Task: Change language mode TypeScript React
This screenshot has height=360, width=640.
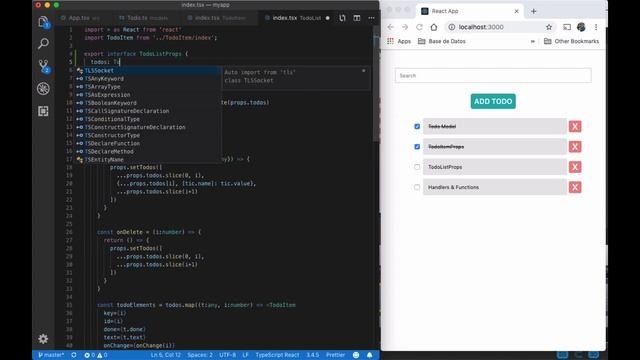Action: tap(277, 355)
